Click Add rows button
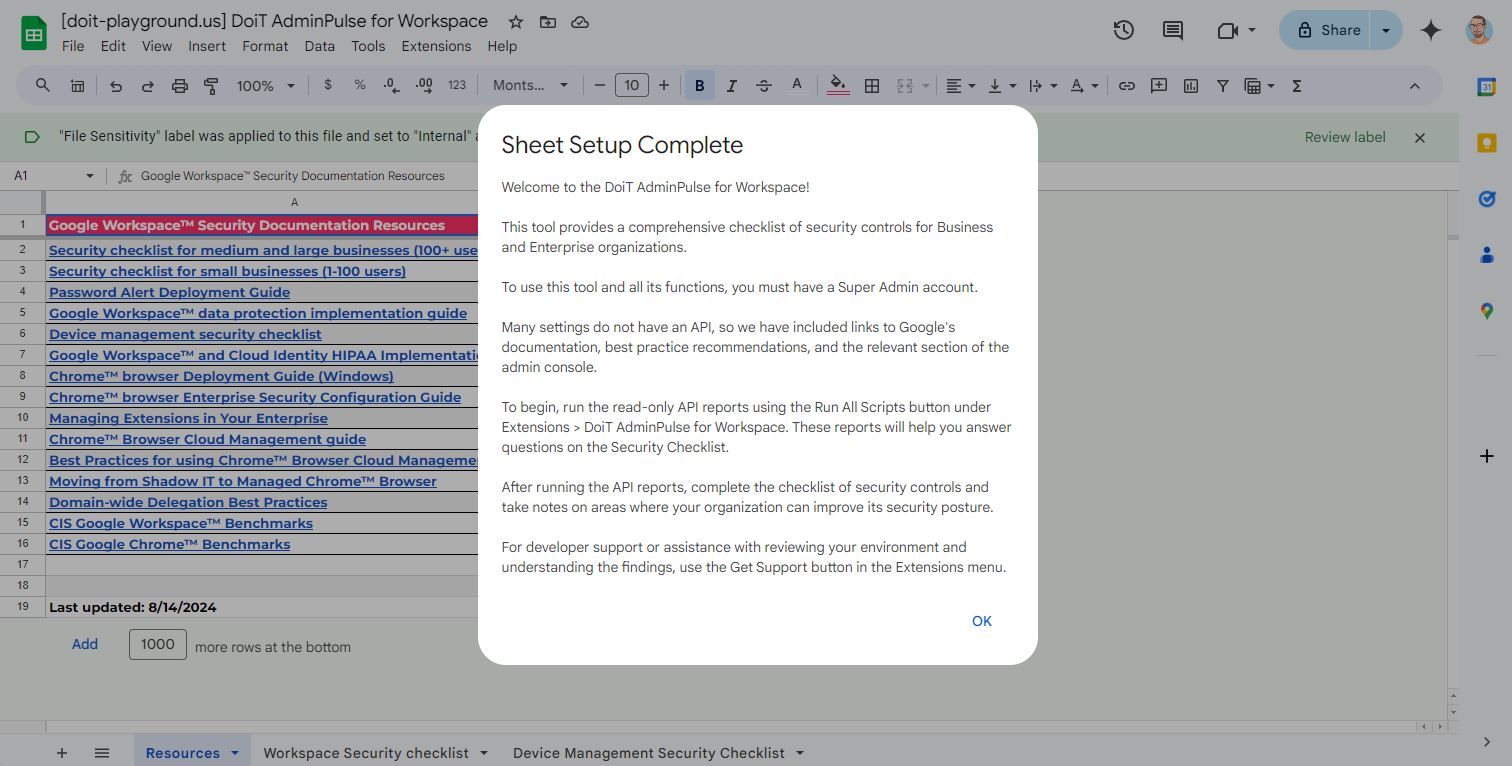 [85, 644]
